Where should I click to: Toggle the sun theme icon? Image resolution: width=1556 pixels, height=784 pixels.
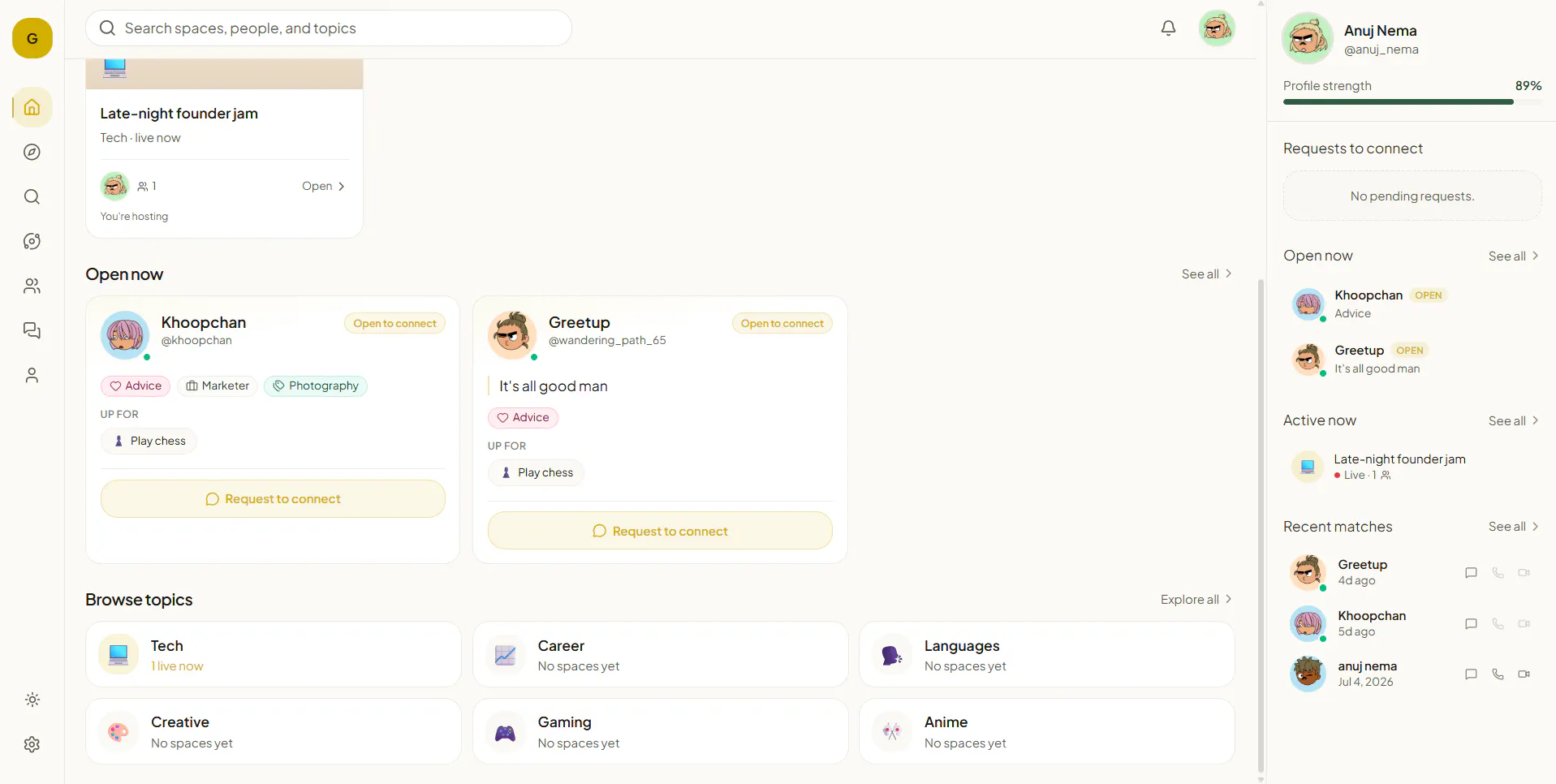coord(32,700)
